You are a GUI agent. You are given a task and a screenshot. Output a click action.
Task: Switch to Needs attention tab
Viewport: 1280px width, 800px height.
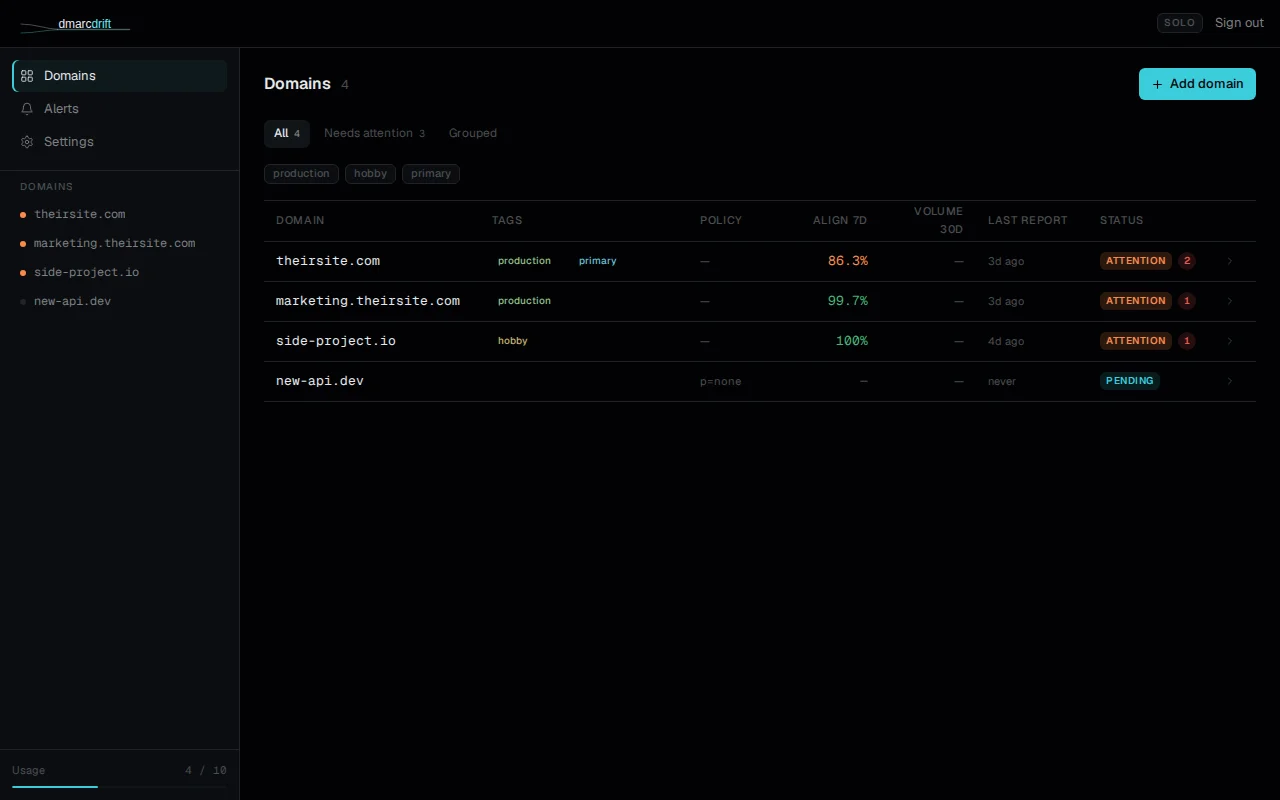pos(374,133)
